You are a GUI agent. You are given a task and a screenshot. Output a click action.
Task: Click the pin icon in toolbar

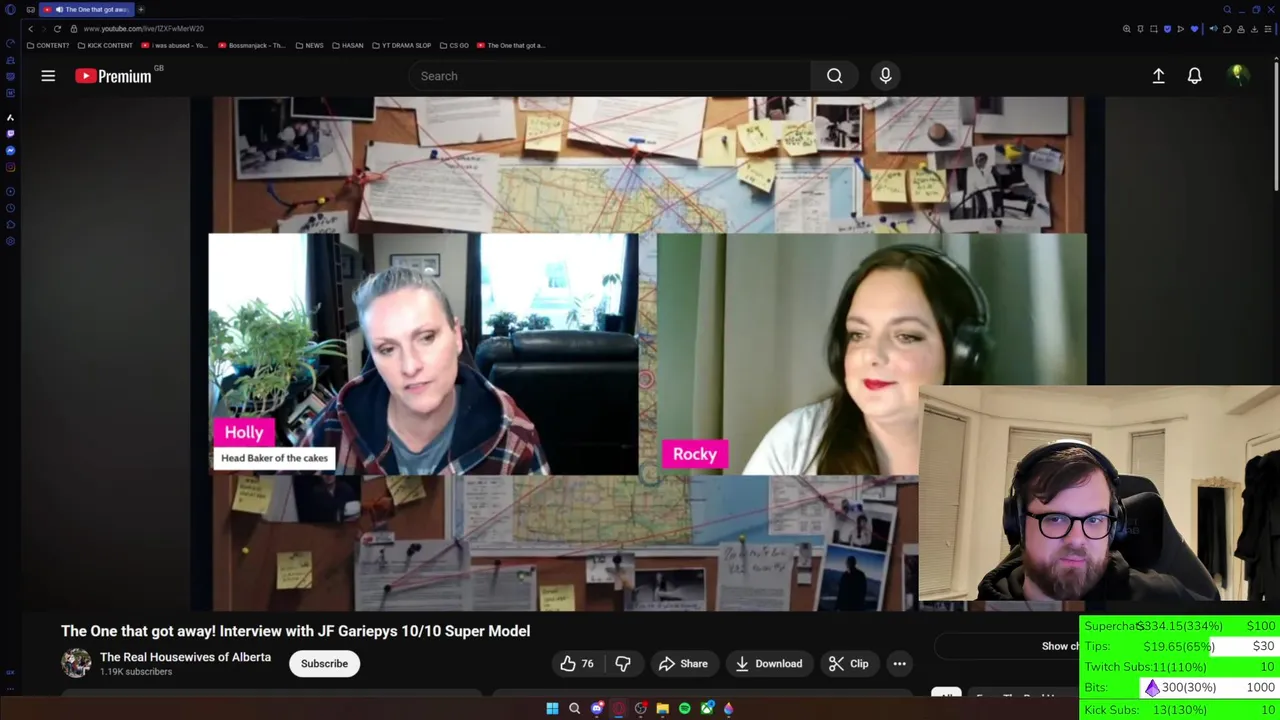pyautogui.click(x=1140, y=29)
